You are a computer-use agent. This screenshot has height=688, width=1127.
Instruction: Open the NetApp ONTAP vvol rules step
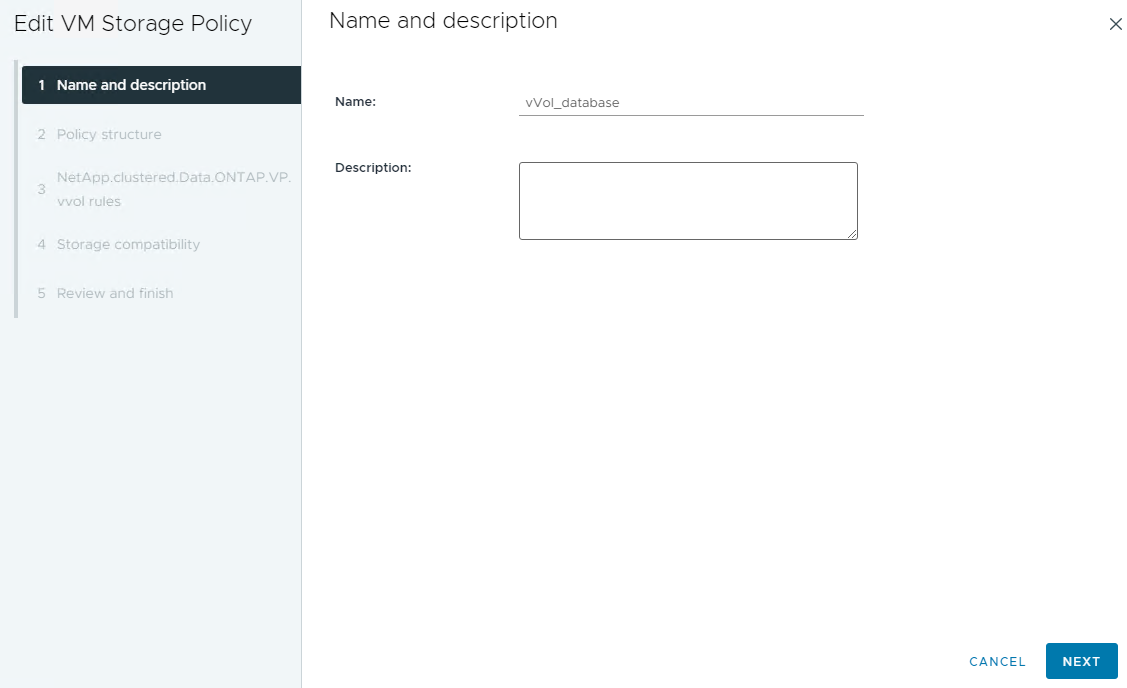(173, 189)
